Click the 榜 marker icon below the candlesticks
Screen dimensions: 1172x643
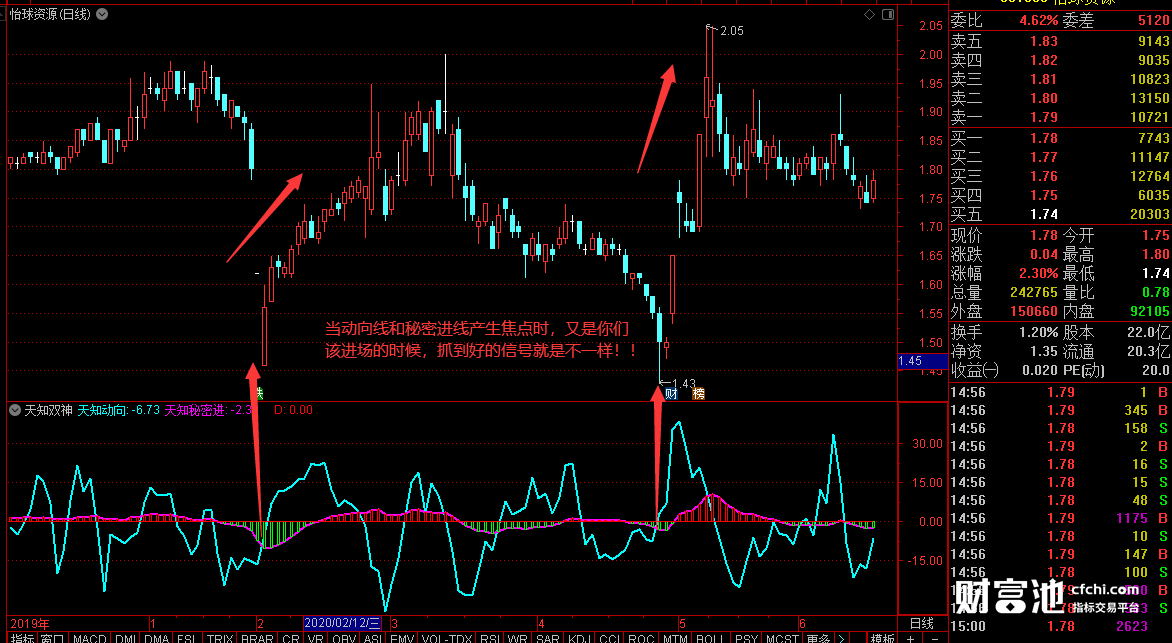[x=698, y=394]
